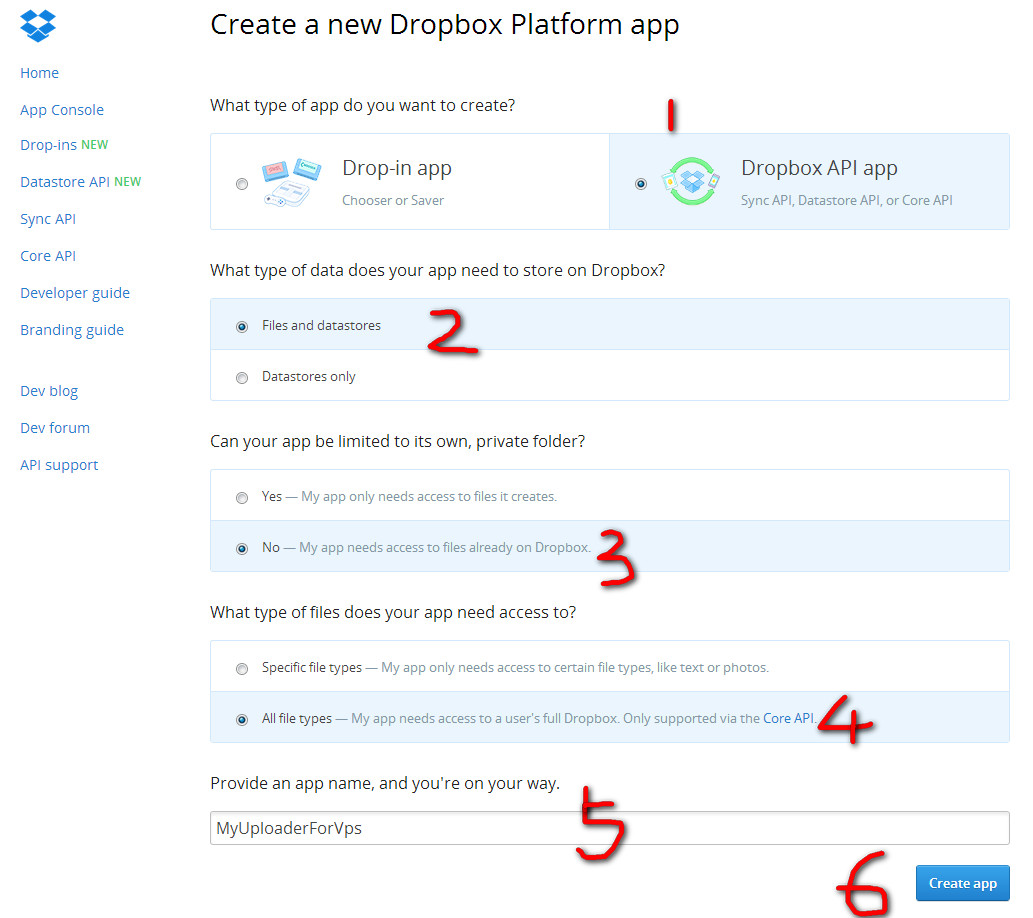Focus the app name input field

click(x=609, y=828)
